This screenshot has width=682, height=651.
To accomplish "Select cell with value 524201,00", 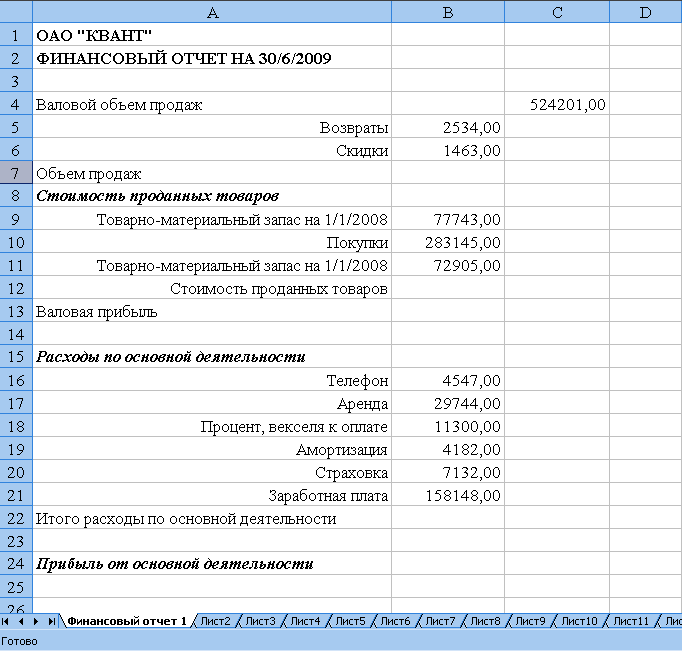I will click(x=557, y=103).
